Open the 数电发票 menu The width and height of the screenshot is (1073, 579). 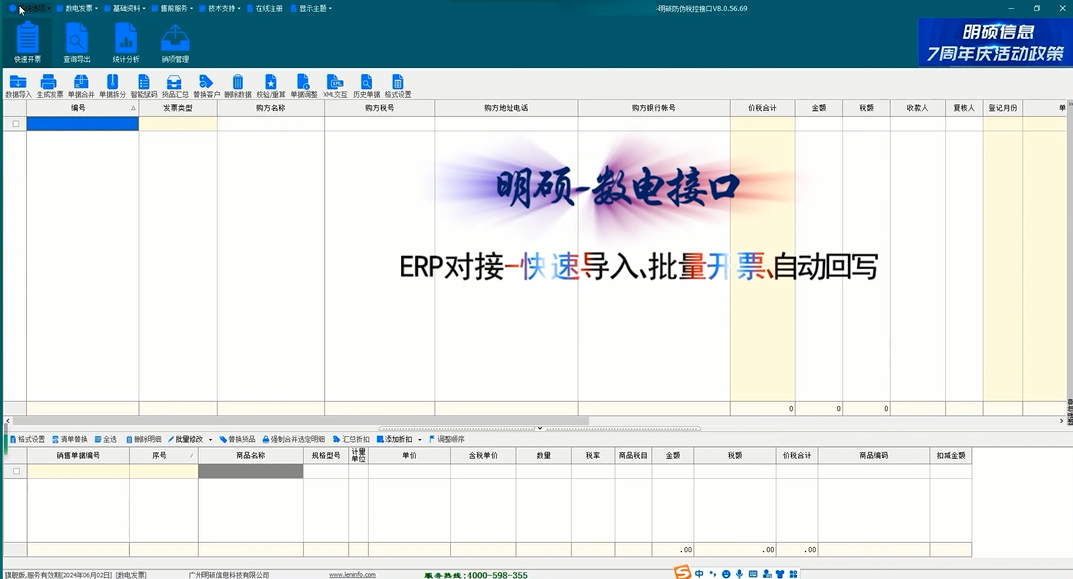(x=77, y=8)
